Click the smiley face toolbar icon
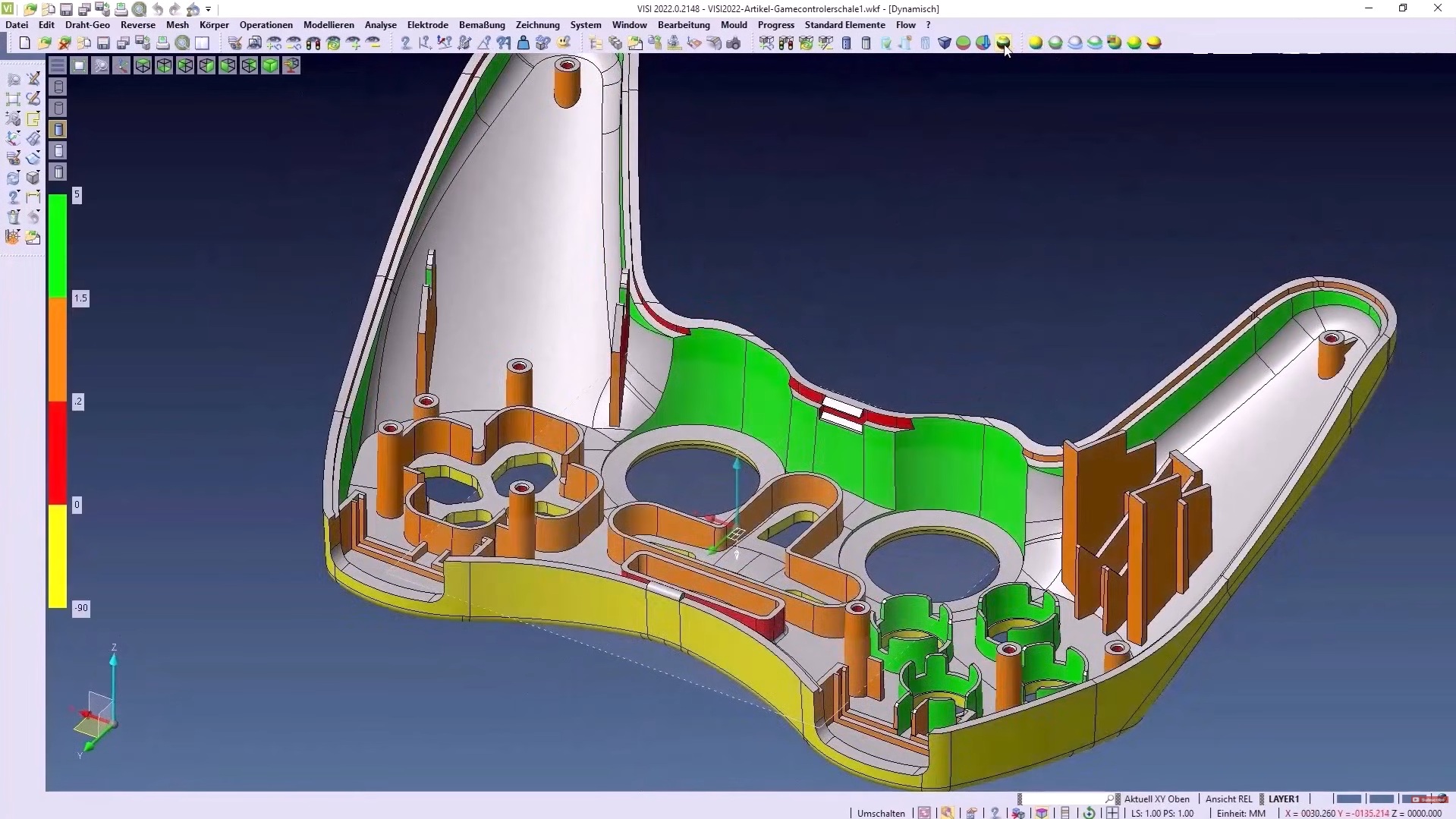1456x819 pixels. [563, 43]
